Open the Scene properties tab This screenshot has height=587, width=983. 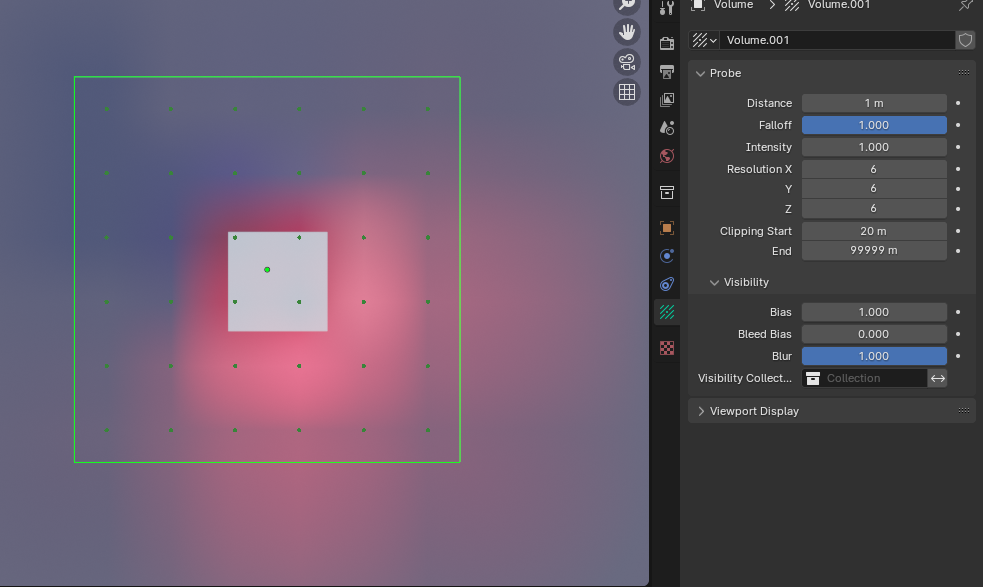[667, 128]
